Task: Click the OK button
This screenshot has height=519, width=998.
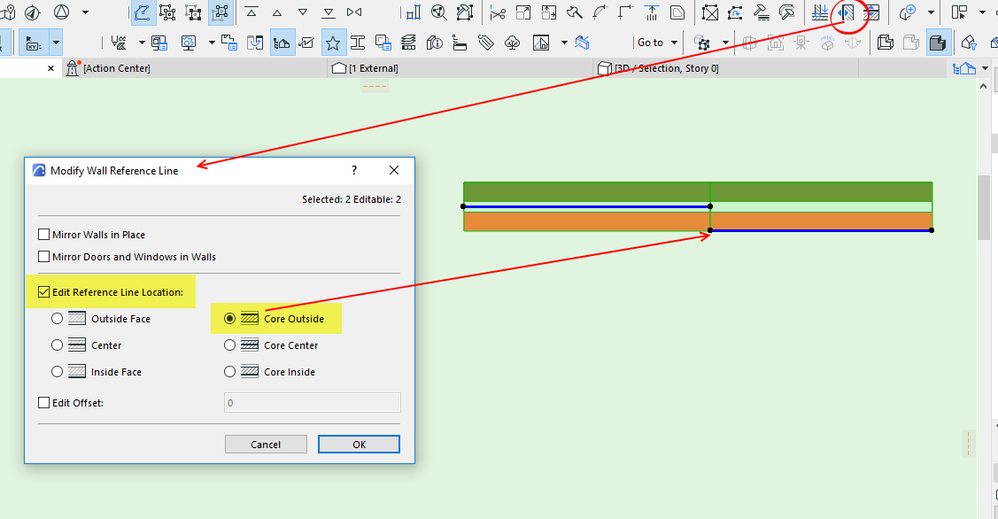Action: coord(359,444)
